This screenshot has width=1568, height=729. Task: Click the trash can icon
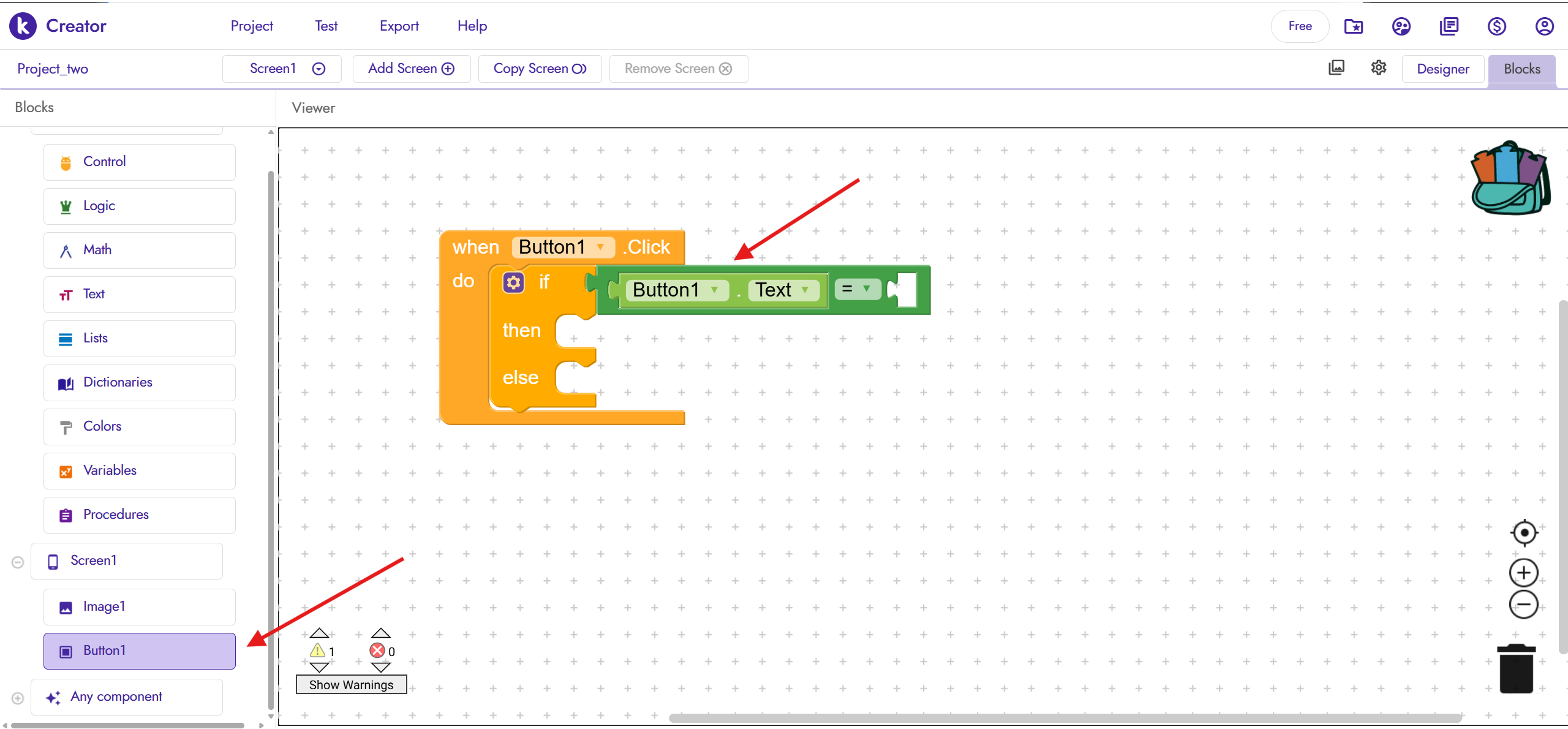1516,669
